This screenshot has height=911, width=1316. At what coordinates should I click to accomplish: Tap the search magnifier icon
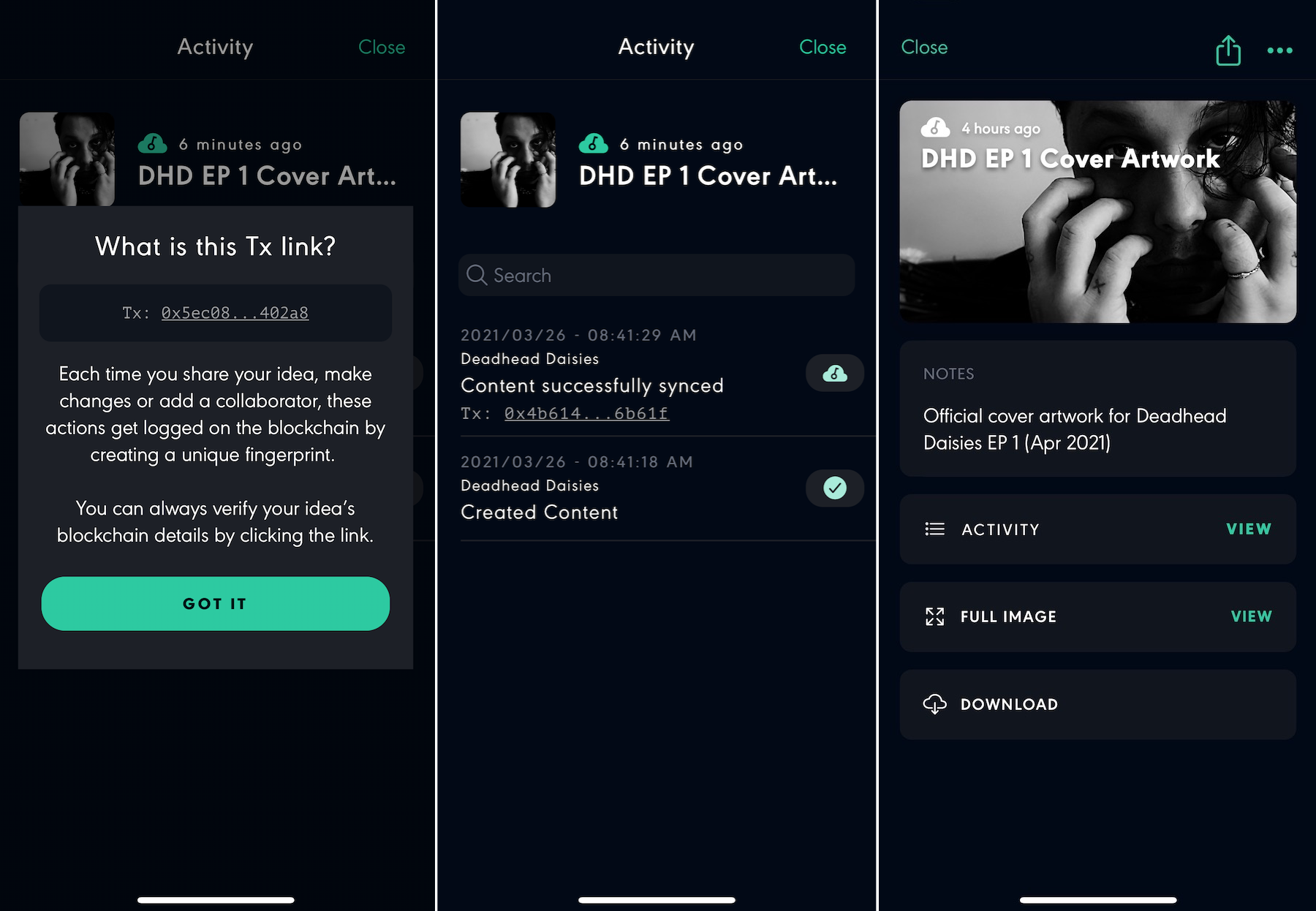click(x=477, y=275)
